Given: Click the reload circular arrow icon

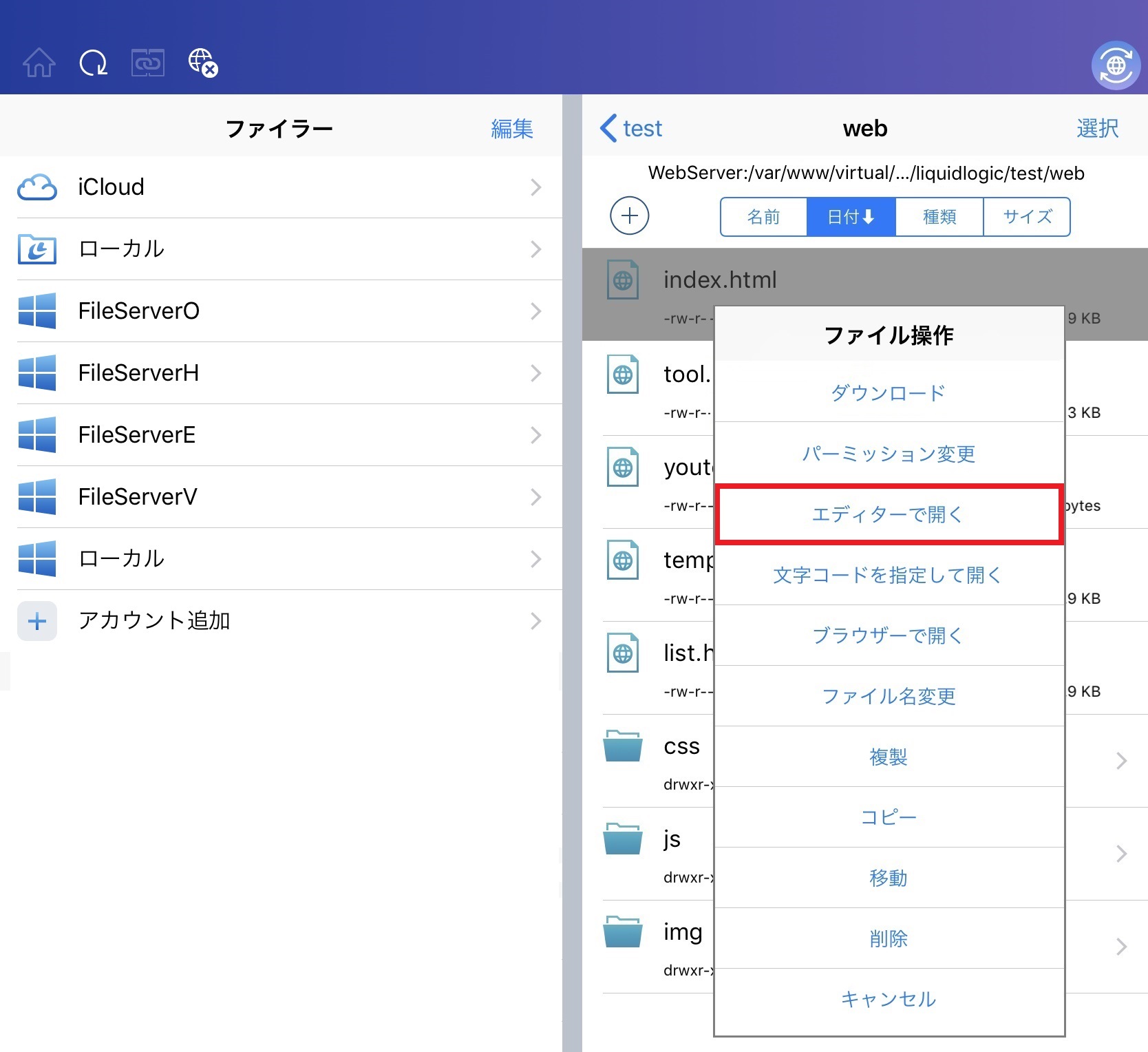Looking at the screenshot, I should pos(93,63).
